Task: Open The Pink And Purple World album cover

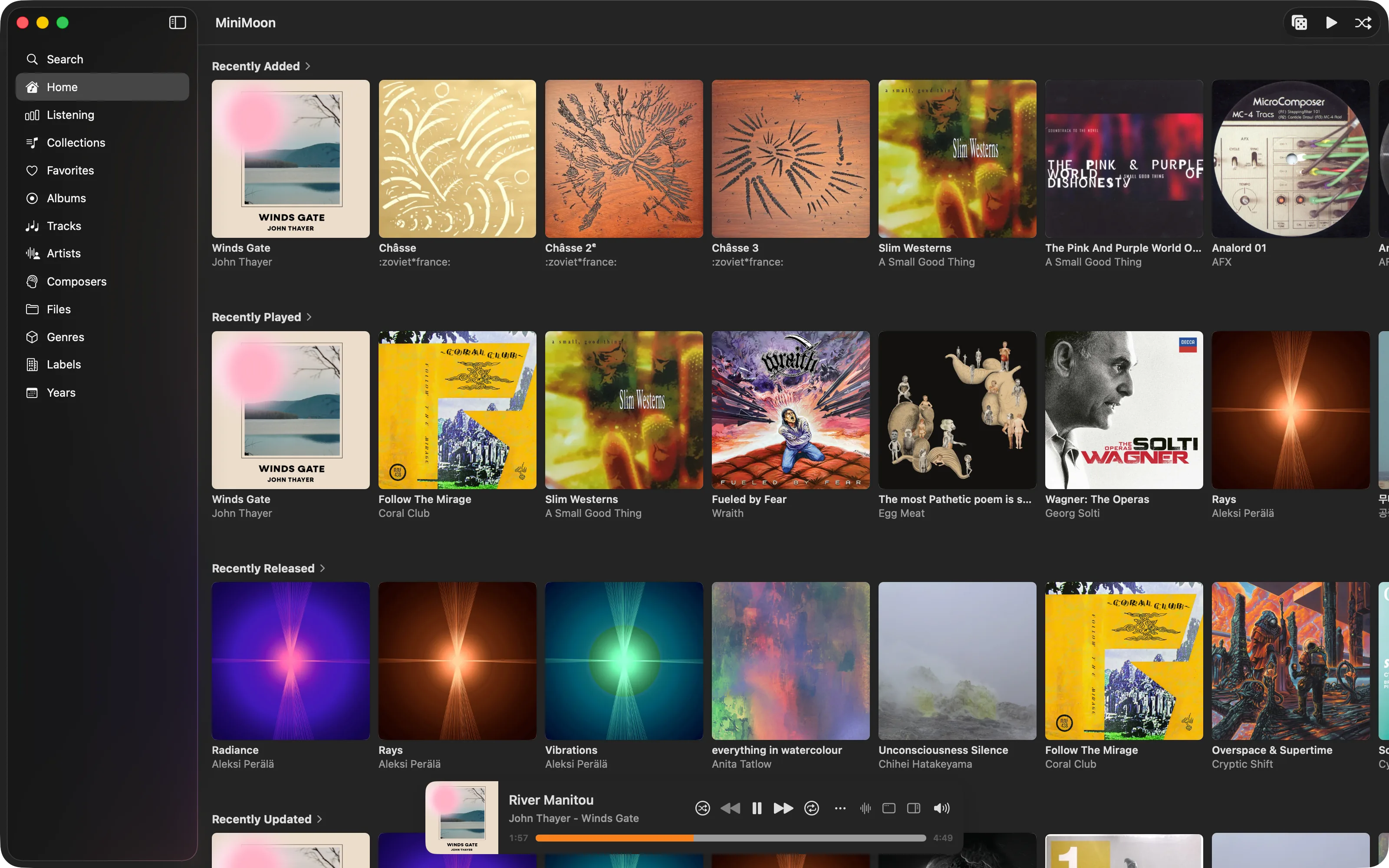Action: (1124, 158)
